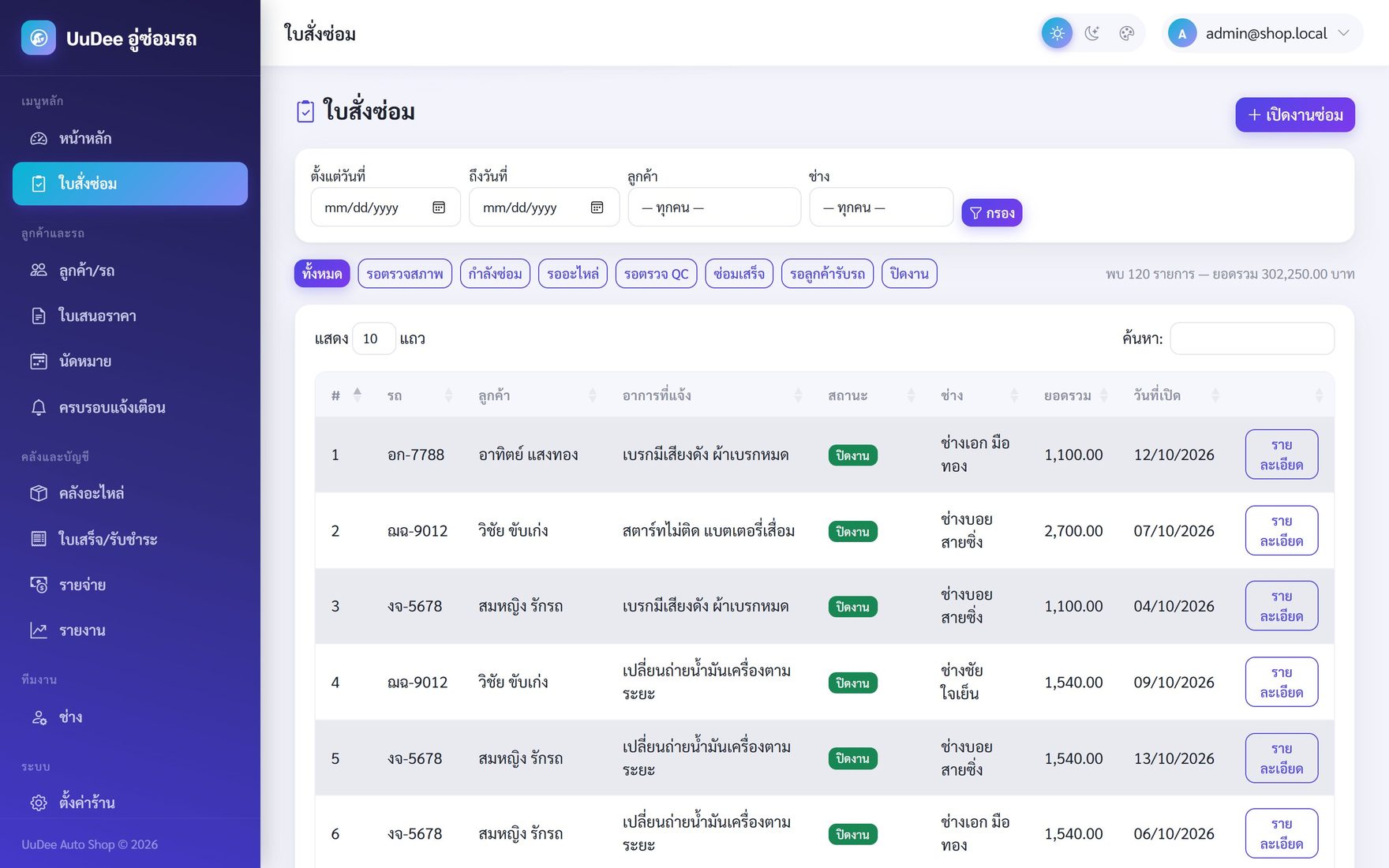The image size is (1389, 868).
Task: Open รายละเอียด for row อก-7788
Action: 1281,455
